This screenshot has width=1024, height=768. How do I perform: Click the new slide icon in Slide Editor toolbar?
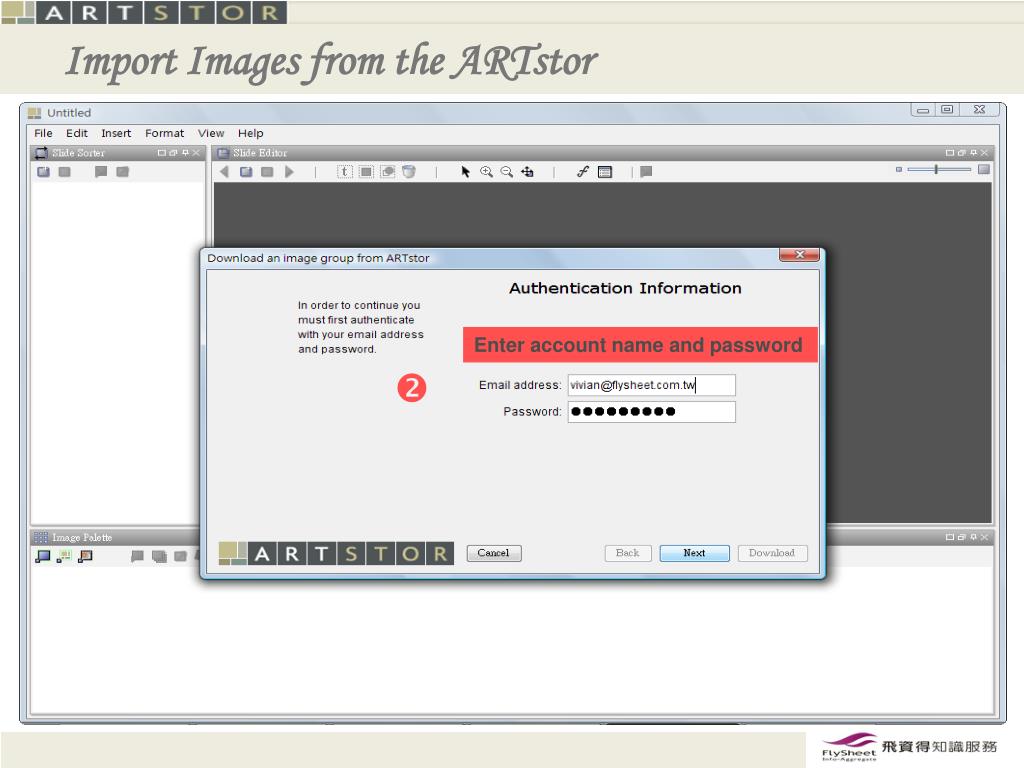(x=246, y=172)
